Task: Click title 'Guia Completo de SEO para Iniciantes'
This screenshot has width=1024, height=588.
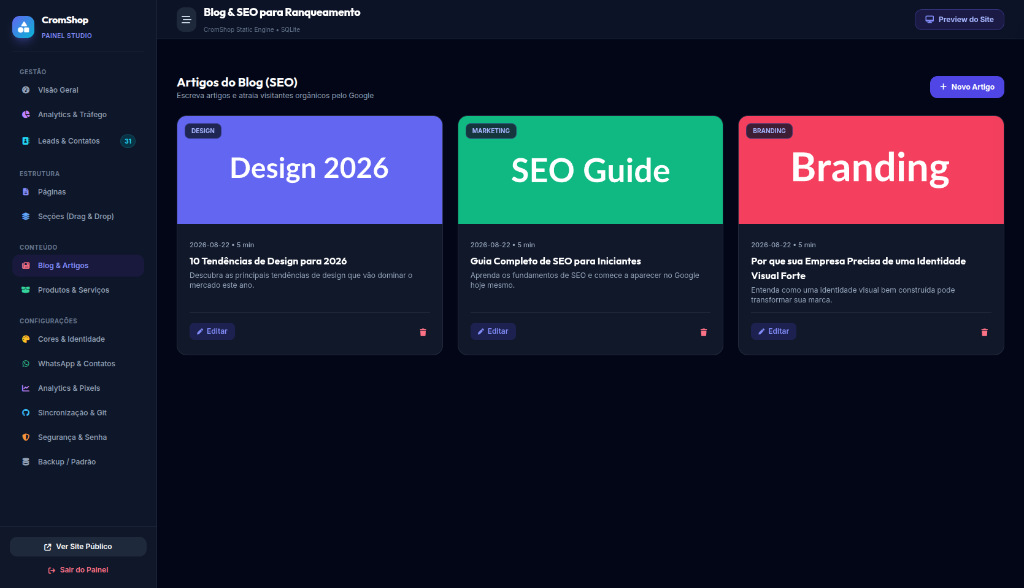Action: [556, 261]
